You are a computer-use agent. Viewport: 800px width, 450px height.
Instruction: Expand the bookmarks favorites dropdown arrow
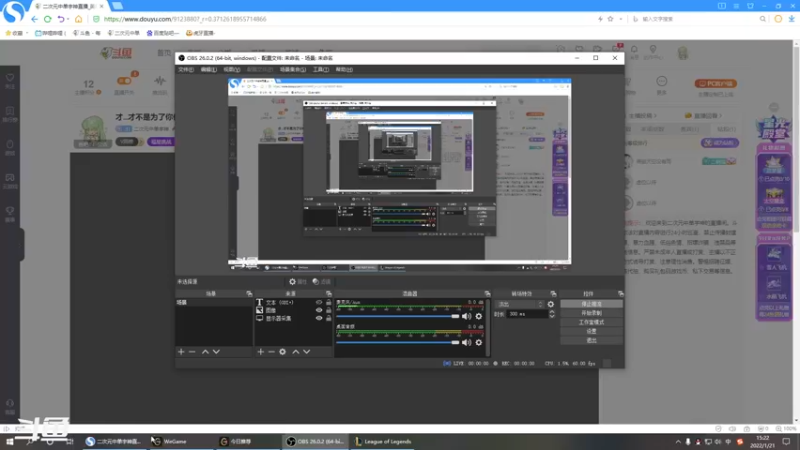(x=27, y=33)
